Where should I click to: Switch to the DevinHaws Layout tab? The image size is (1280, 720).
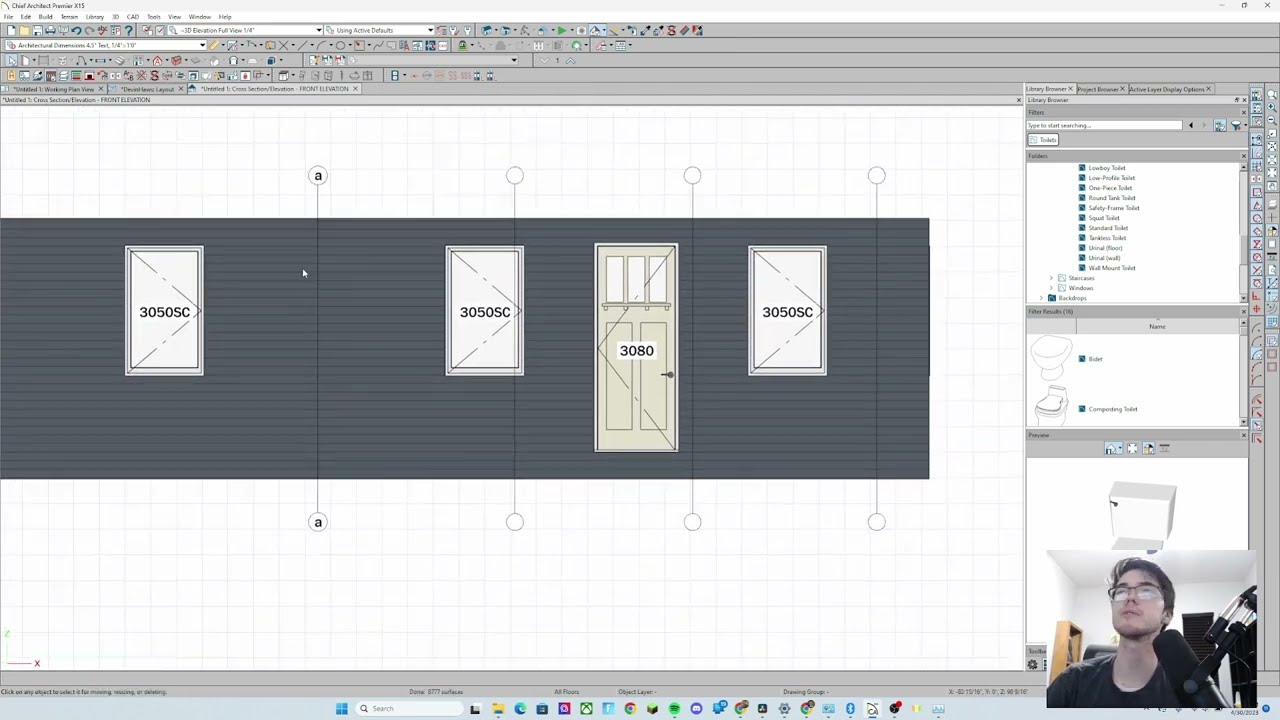tap(148, 89)
